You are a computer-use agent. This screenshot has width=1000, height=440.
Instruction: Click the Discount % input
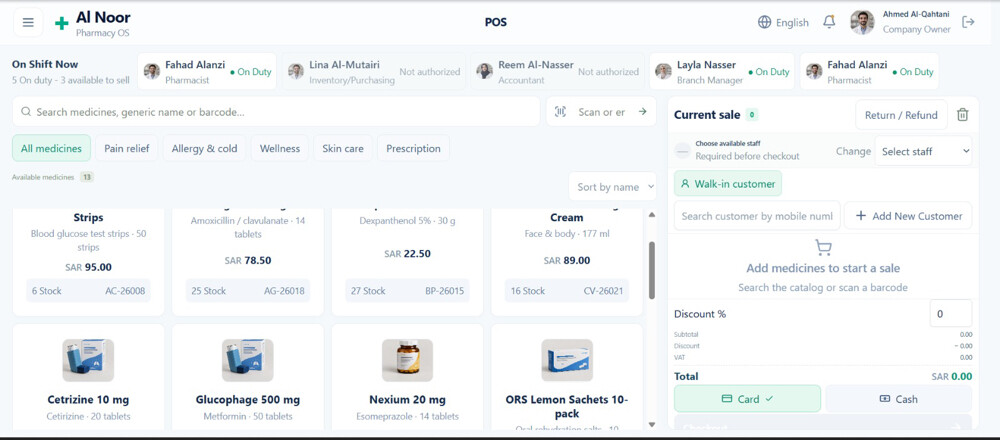tap(951, 314)
